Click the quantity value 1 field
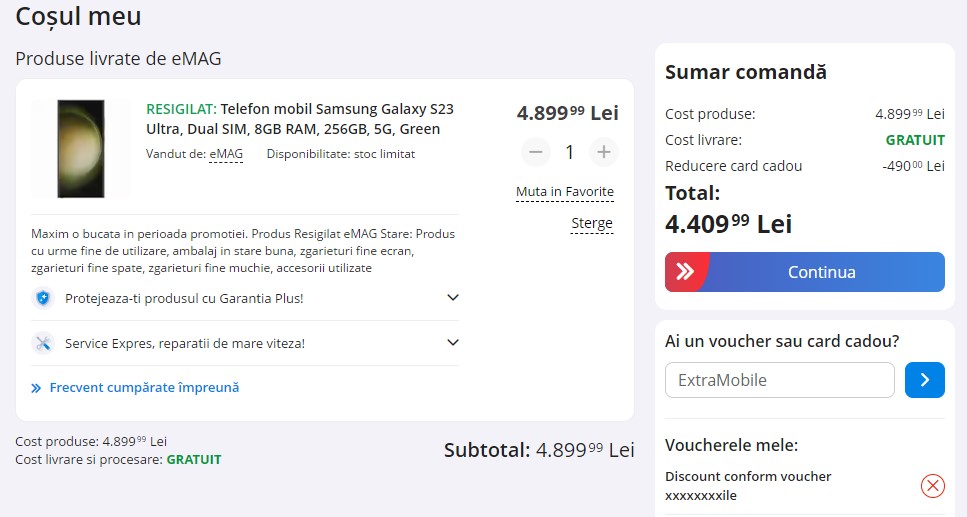The height and width of the screenshot is (517, 967). pyautogui.click(x=570, y=152)
